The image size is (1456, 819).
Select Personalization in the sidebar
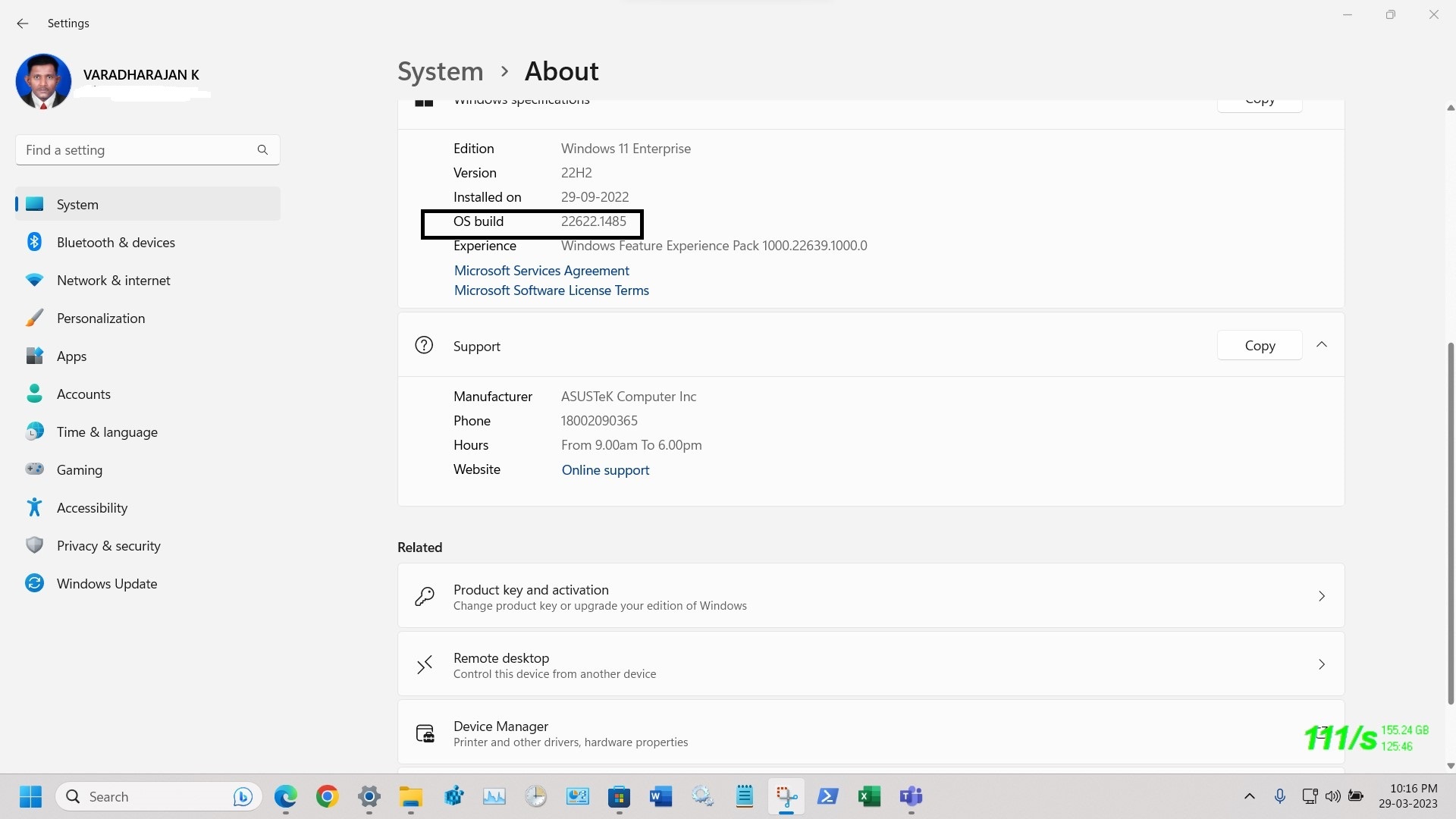click(x=148, y=318)
